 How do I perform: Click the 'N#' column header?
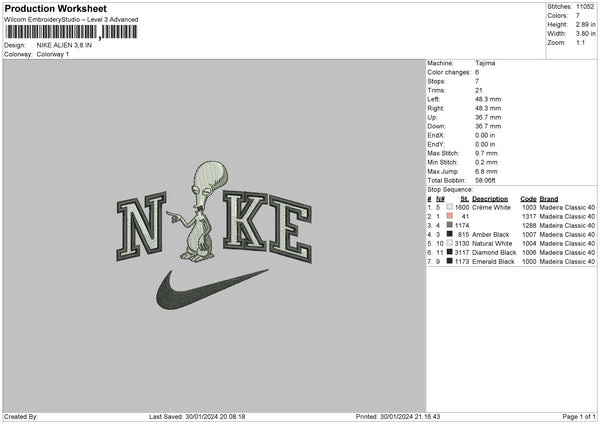[440, 199]
